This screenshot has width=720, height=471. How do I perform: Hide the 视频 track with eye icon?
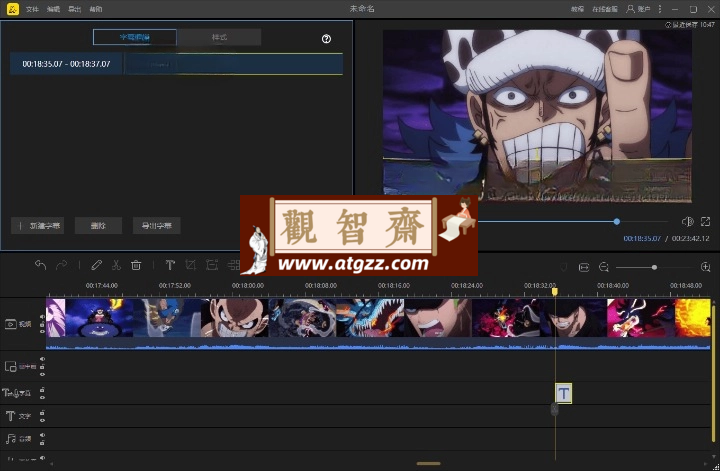click(42, 331)
